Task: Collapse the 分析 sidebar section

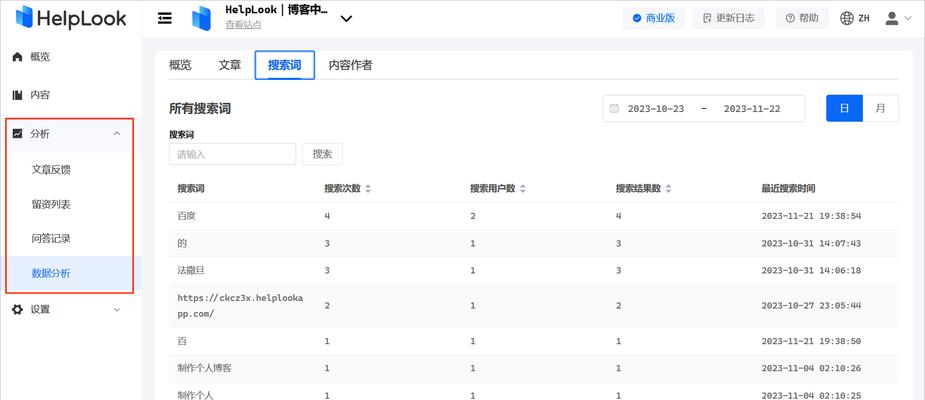Action: pyautogui.click(x=70, y=134)
